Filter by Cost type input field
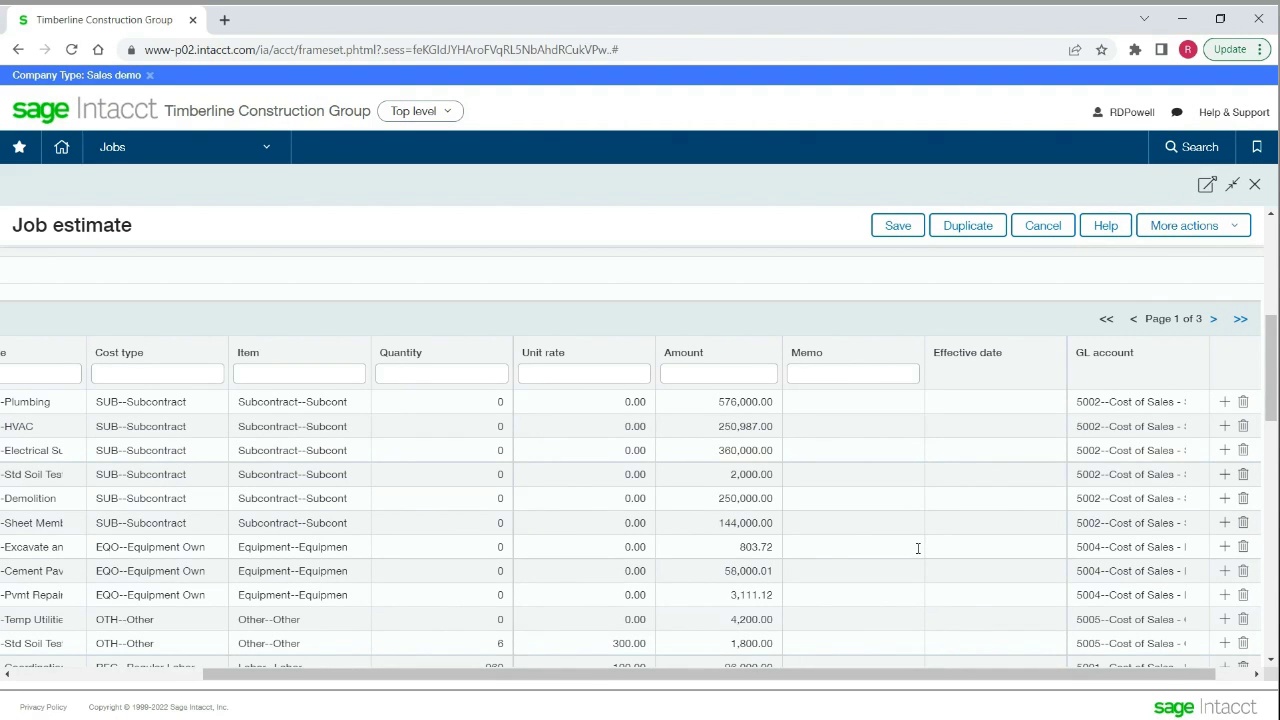Image resolution: width=1280 pixels, height=720 pixels. 157,374
